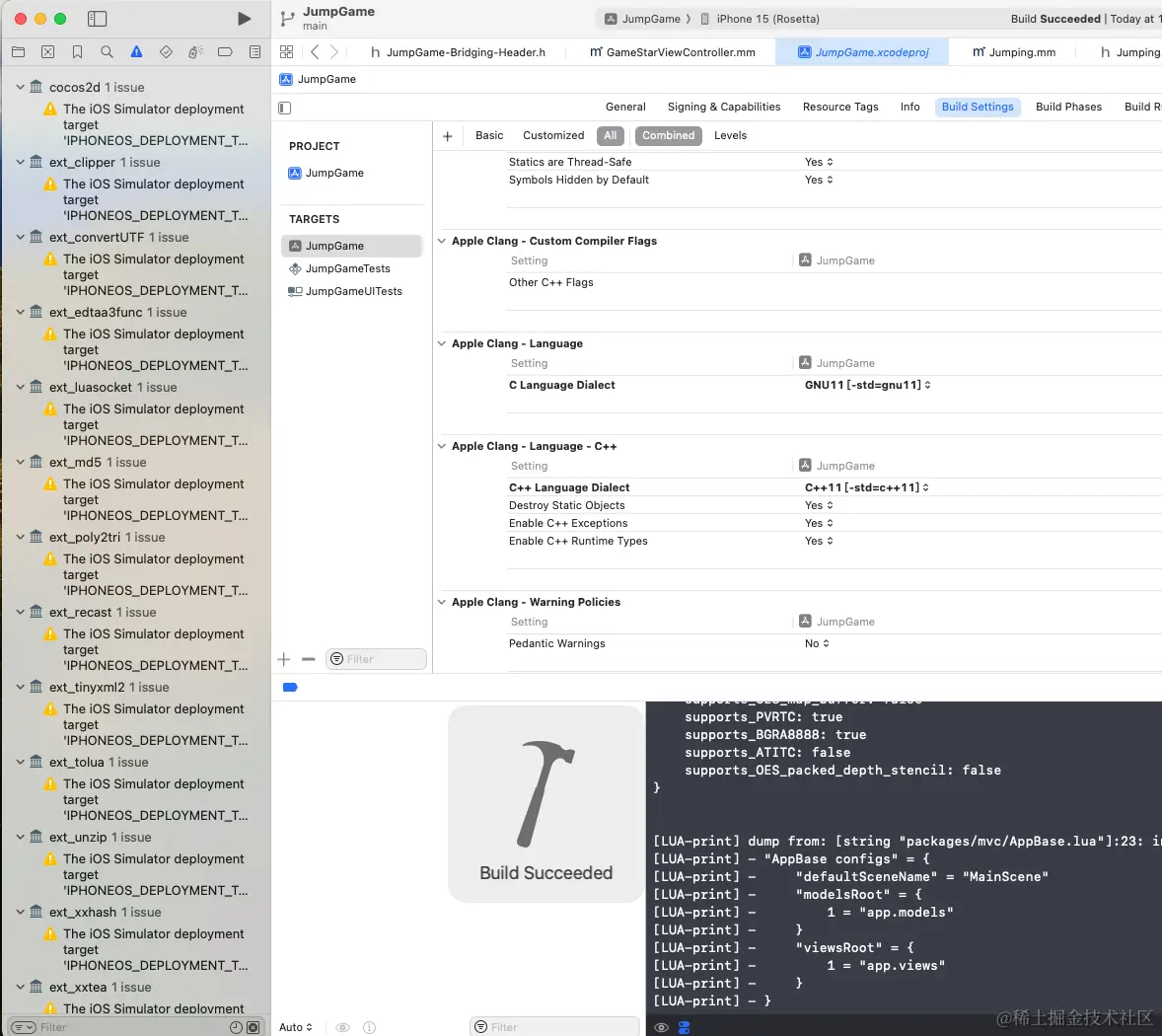The height and width of the screenshot is (1036, 1162).
Task: Open the Breakpoint navigator icon
Action: 225,52
